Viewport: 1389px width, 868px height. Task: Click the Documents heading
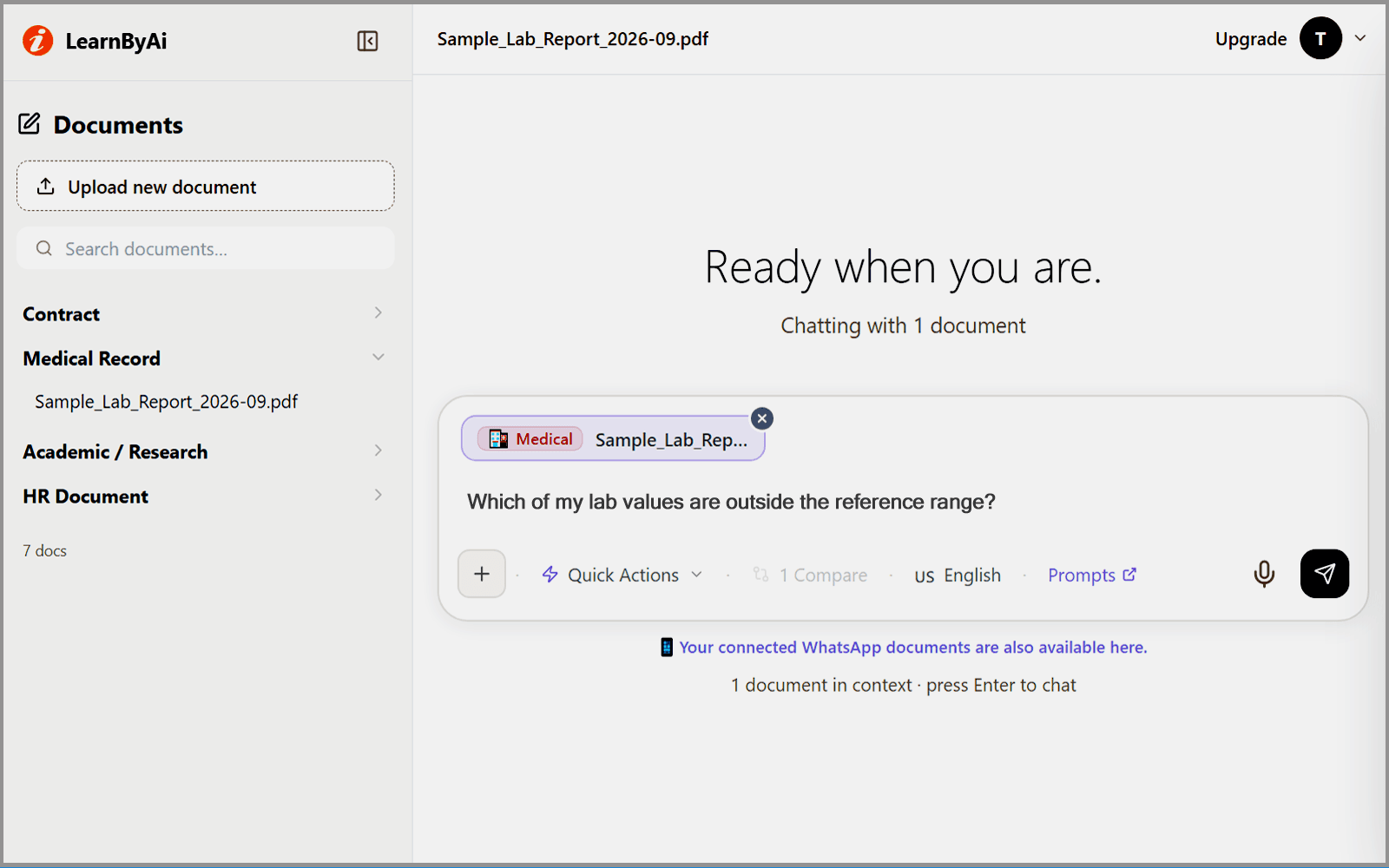click(118, 124)
